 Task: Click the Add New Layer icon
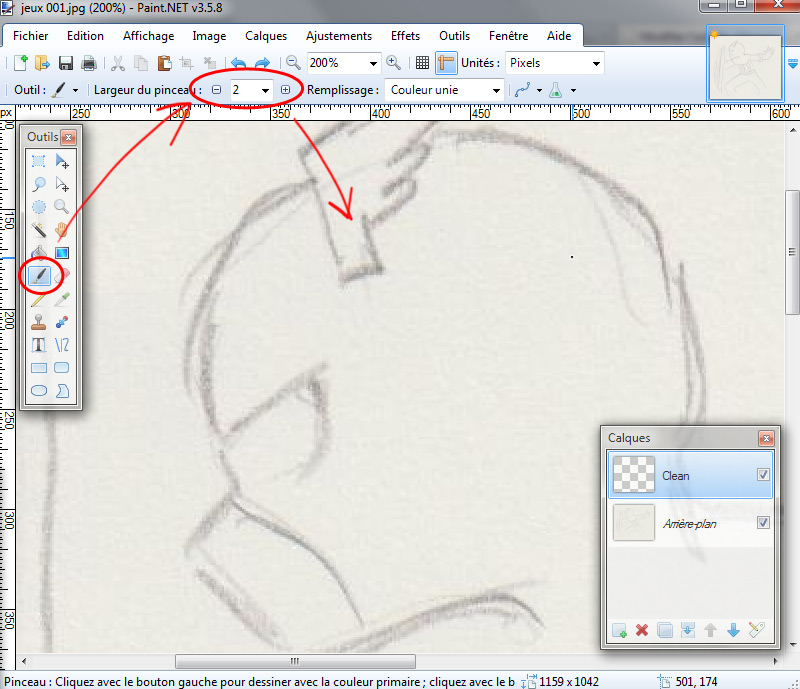tap(620, 630)
